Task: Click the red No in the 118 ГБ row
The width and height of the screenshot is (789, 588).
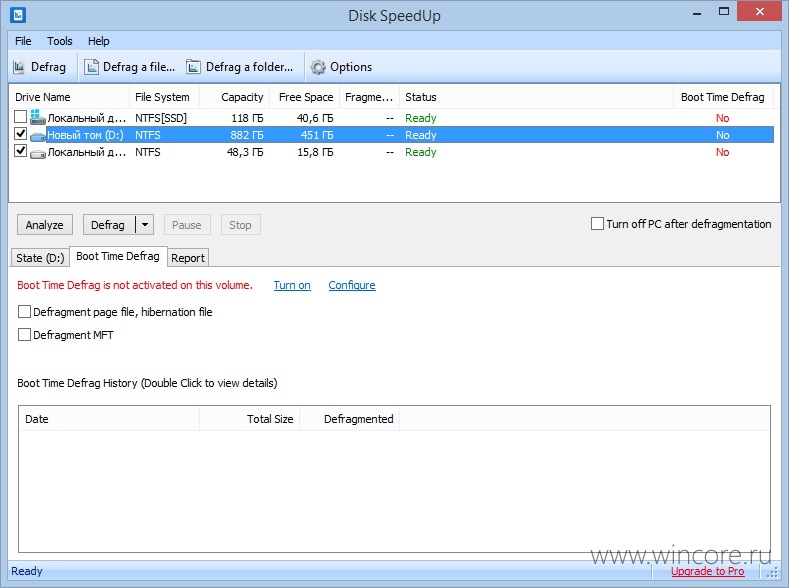Action: 723,118
